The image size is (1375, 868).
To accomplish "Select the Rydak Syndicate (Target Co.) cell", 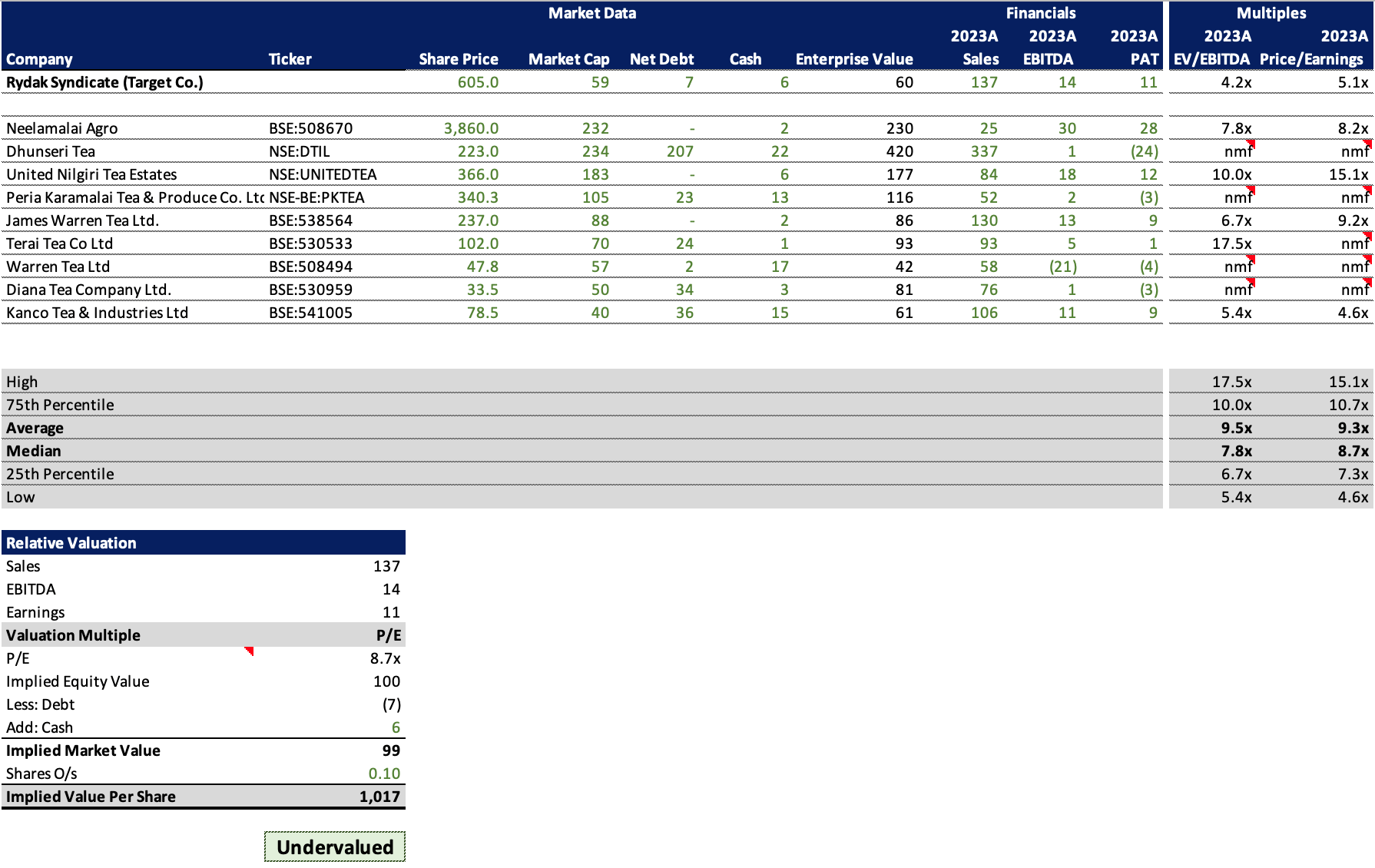I will (134, 82).
